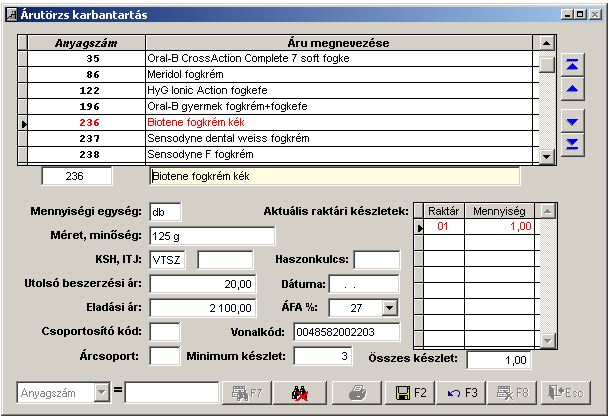Minimize the Árutörzs karbantartás window

[568, 15]
